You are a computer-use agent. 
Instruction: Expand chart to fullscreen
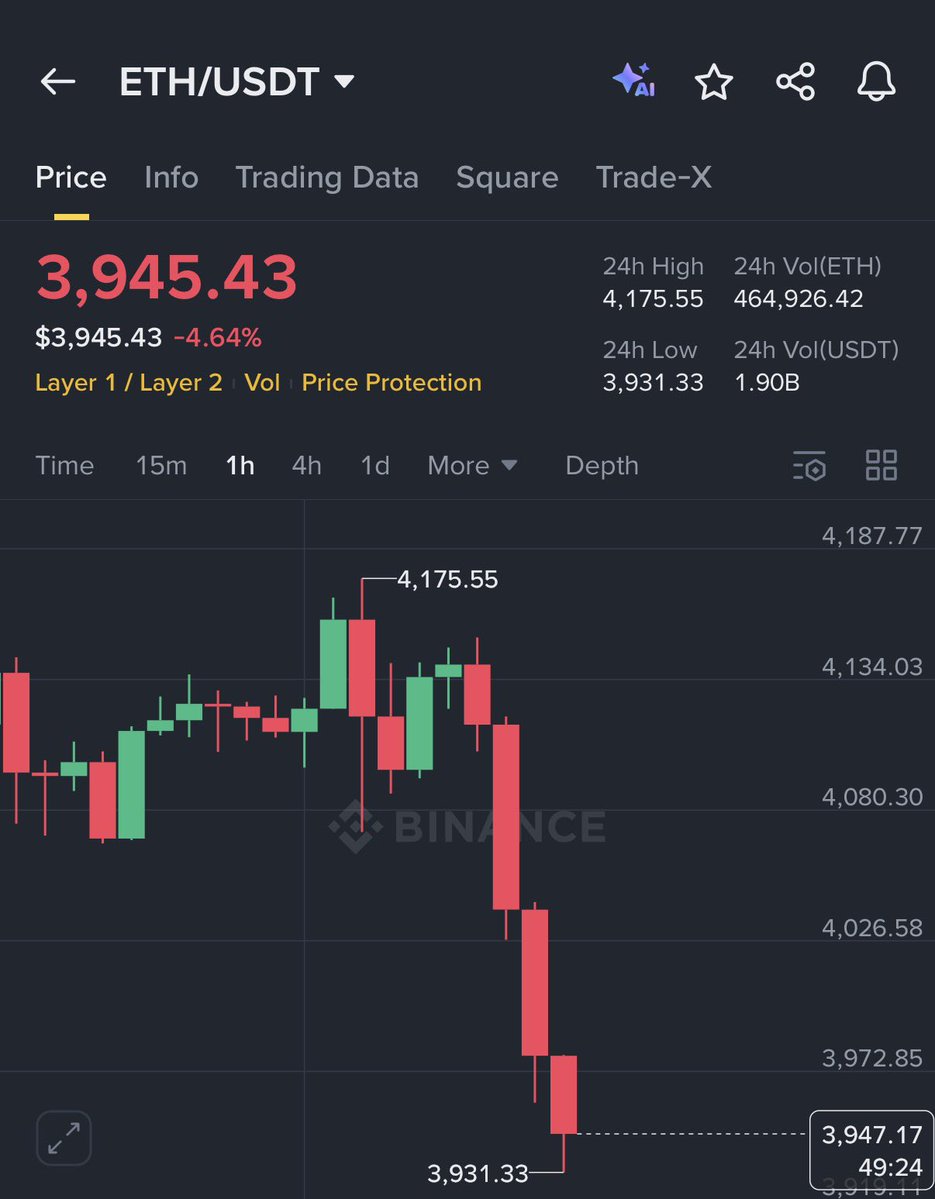(x=64, y=1138)
